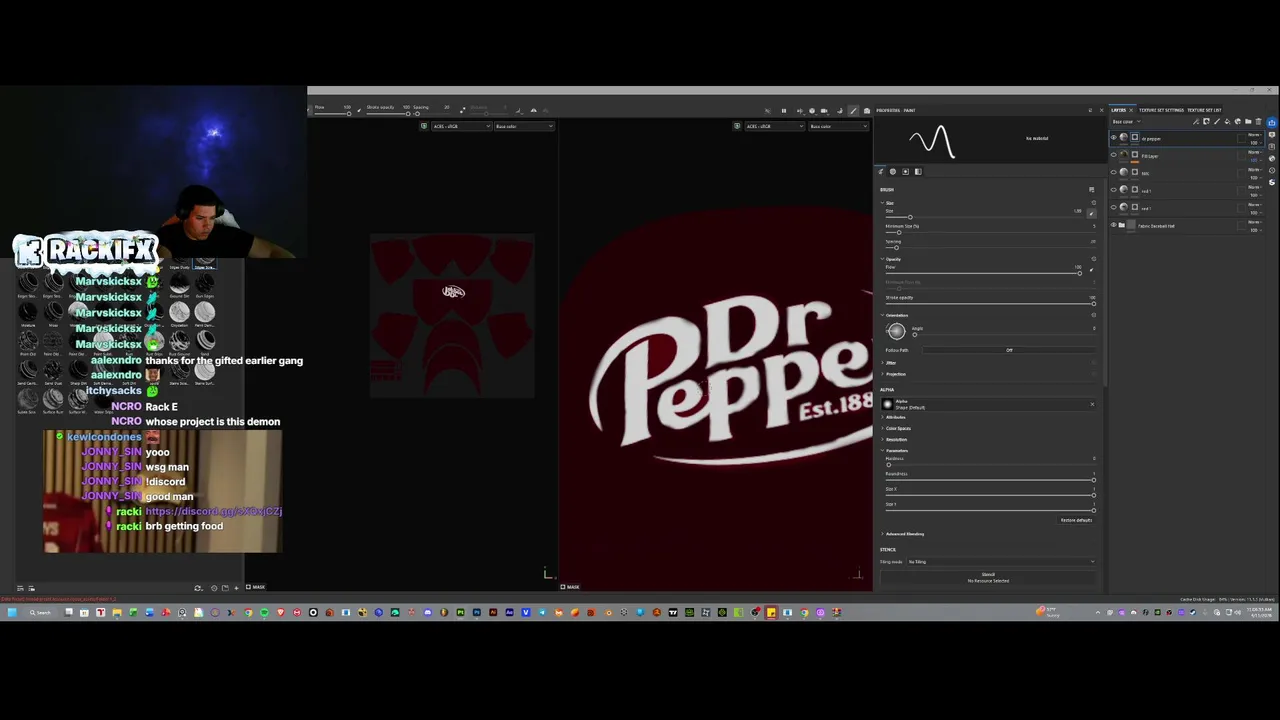1280x720 pixels.
Task: Click the Hardness slider handle
Action: tap(889, 465)
